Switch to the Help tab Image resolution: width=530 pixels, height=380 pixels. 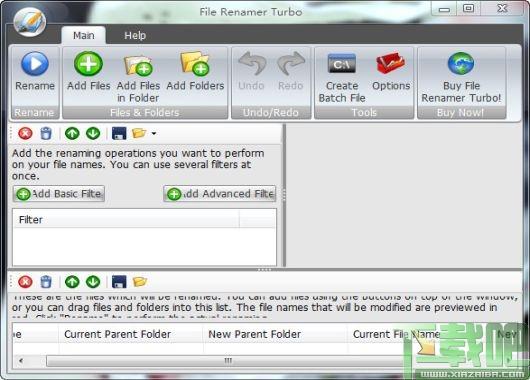point(135,35)
